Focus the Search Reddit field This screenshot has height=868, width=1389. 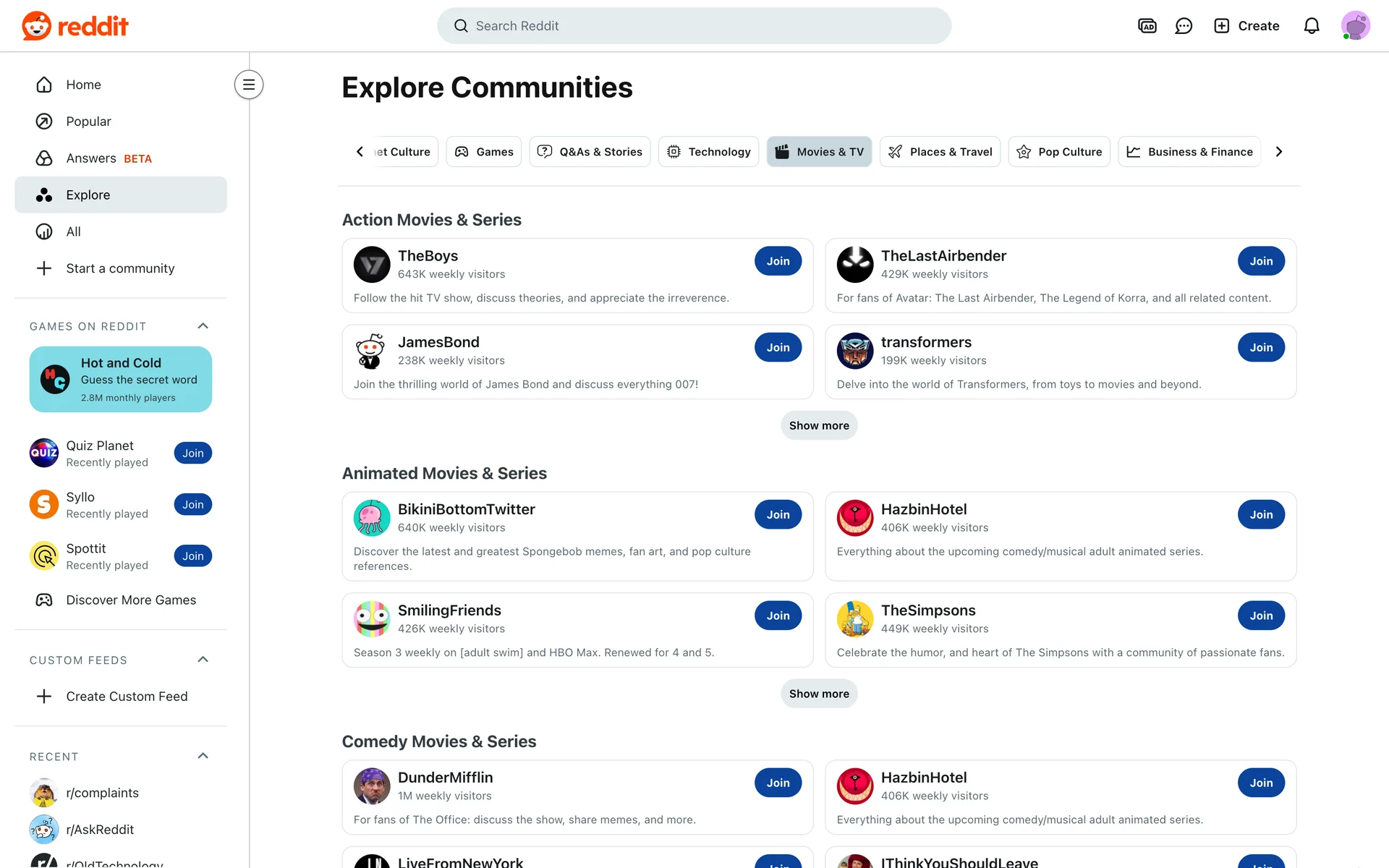coord(694,26)
